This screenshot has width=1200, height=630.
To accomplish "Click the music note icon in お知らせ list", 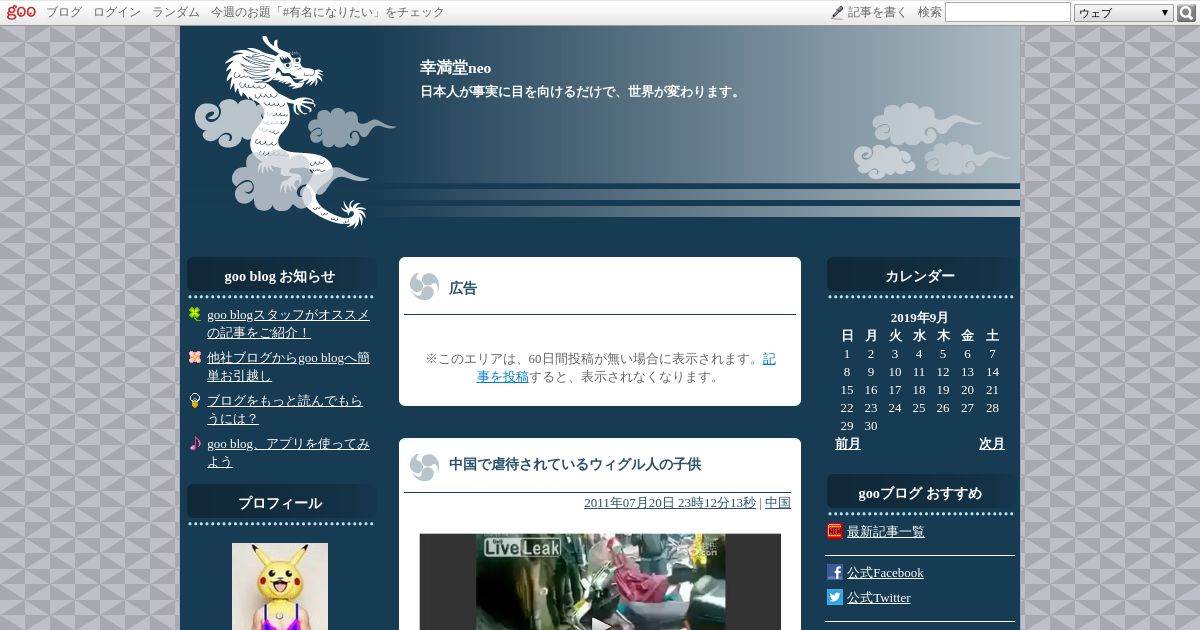I will click(x=195, y=443).
